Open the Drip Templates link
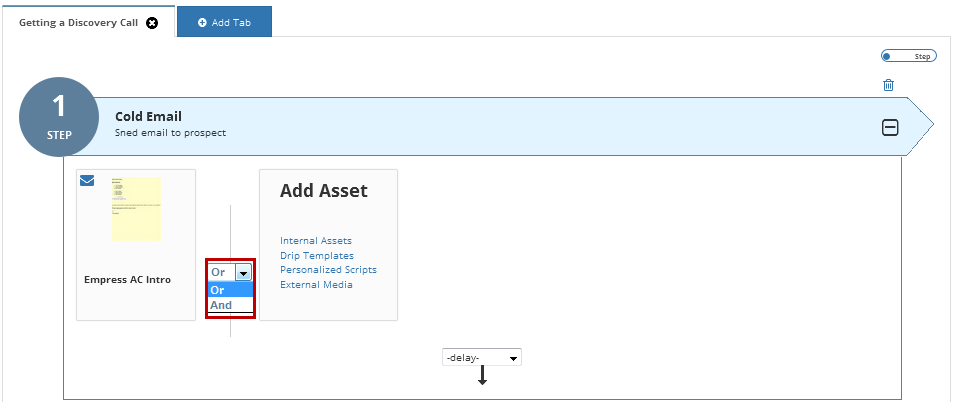 point(317,256)
